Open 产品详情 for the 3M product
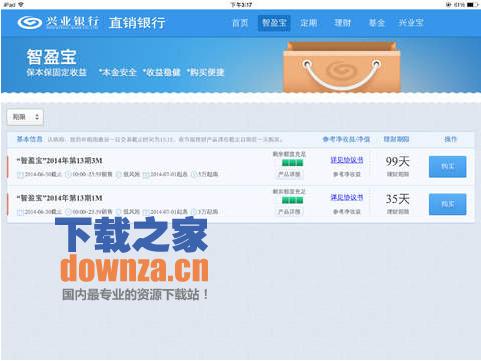The image size is (481, 361). [289, 174]
